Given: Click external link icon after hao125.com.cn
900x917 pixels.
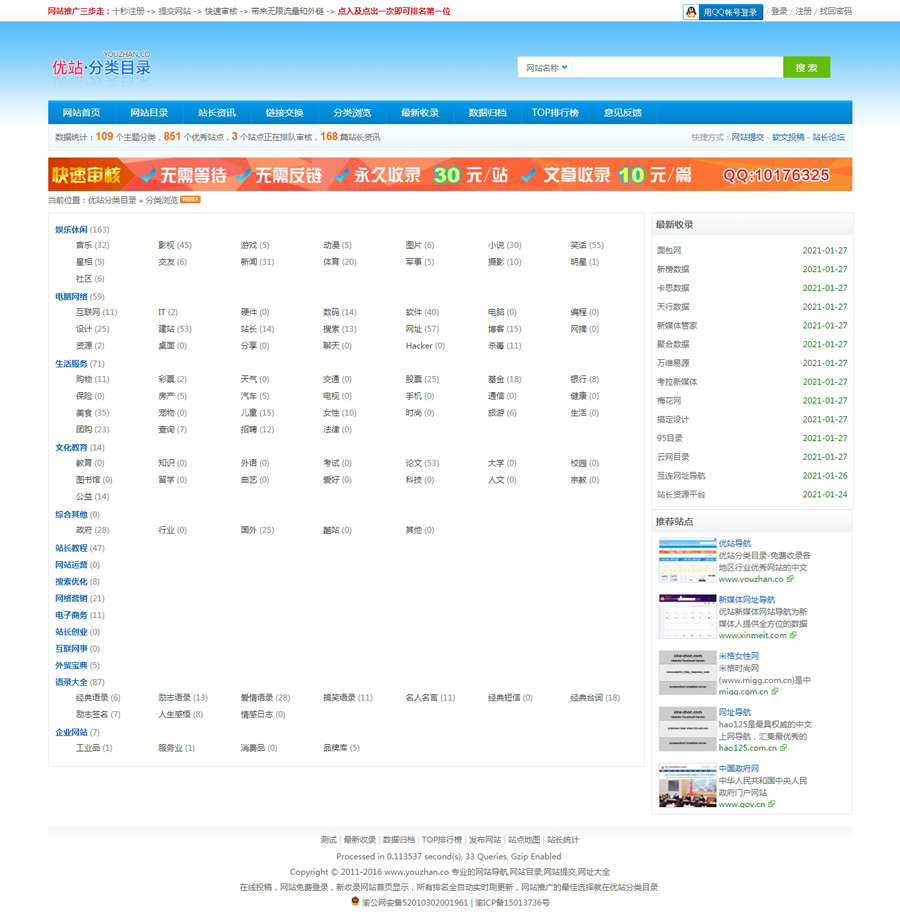Looking at the screenshot, I should coord(783,747).
